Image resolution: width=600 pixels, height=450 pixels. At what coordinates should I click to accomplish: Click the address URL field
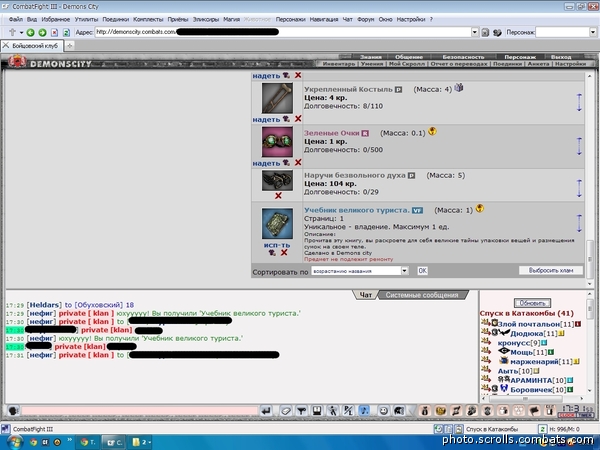tap(283, 32)
